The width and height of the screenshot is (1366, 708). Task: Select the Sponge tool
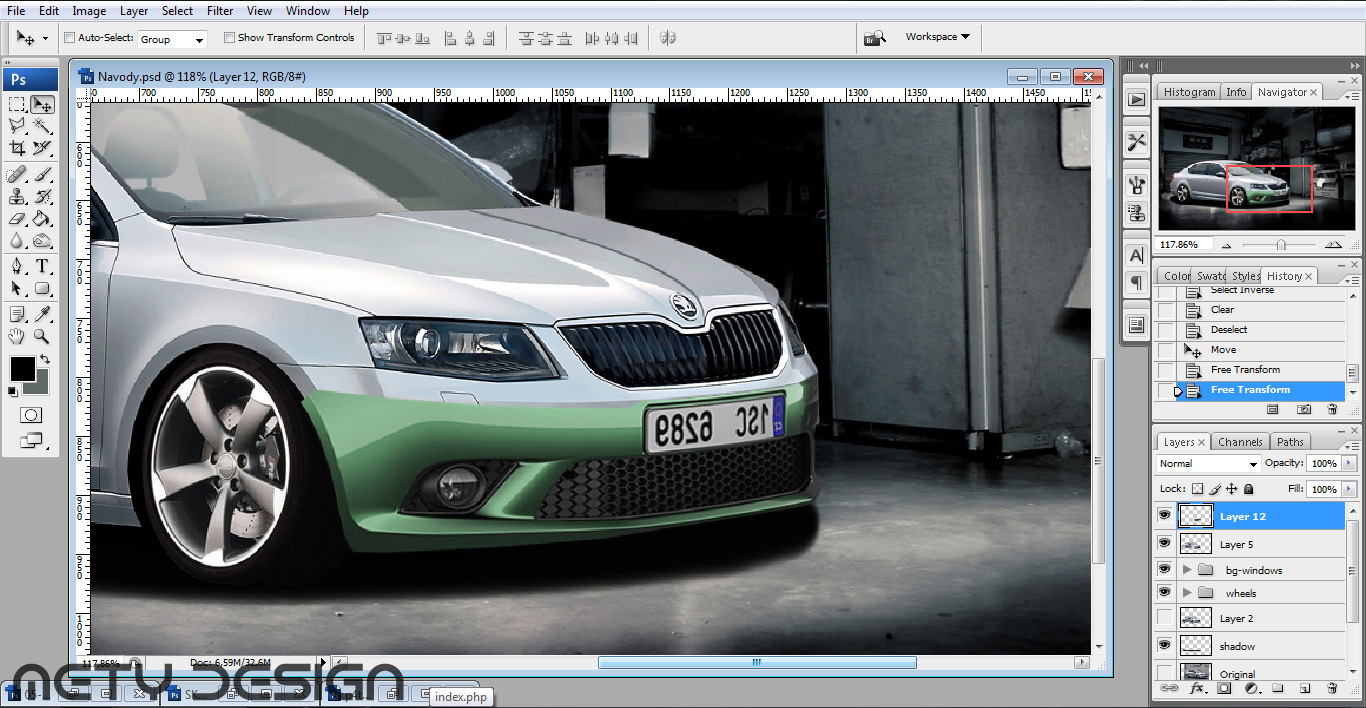(x=42, y=241)
